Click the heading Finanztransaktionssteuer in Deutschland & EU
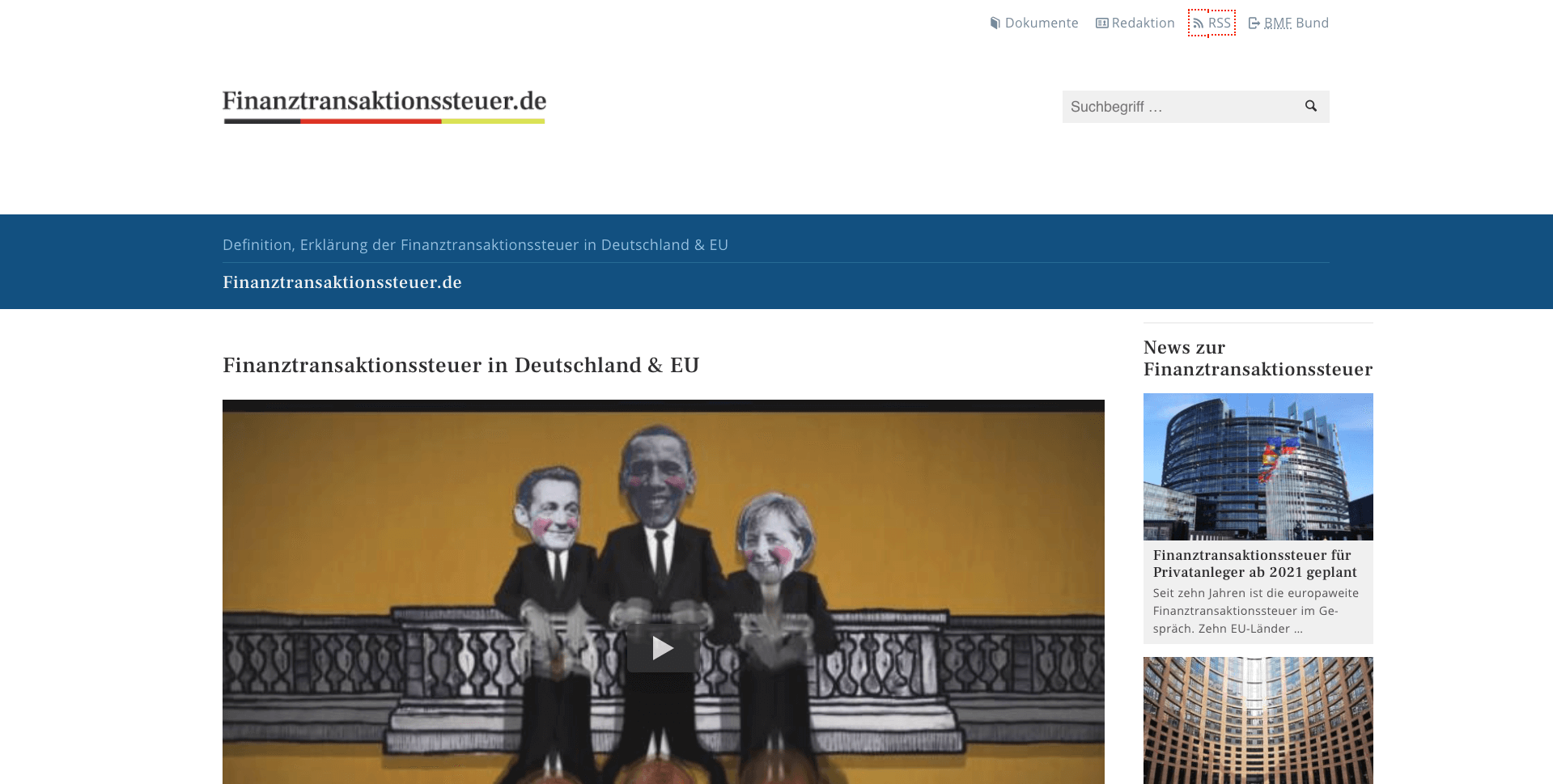1553x784 pixels. click(460, 365)
